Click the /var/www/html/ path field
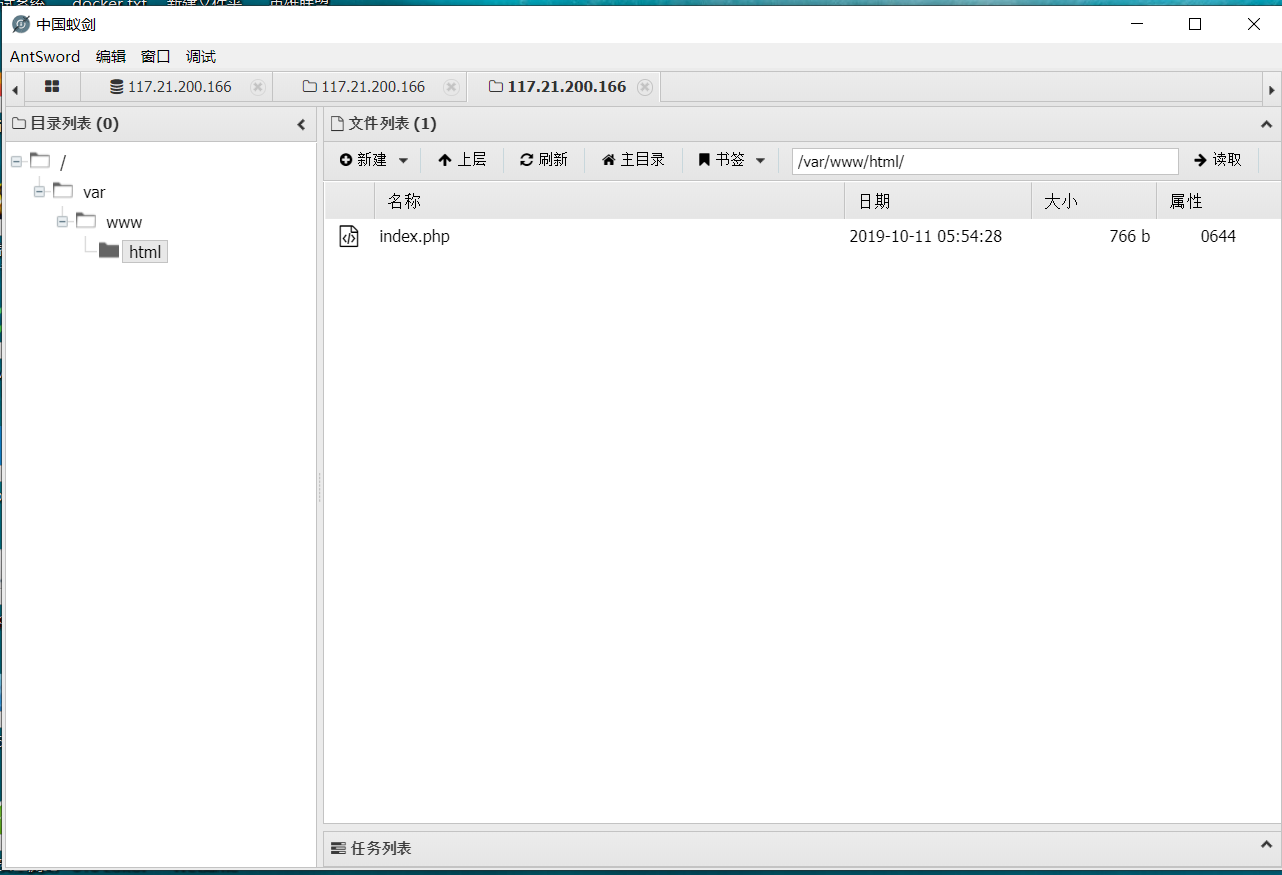 pyautogui.click(x=985, y=161)
